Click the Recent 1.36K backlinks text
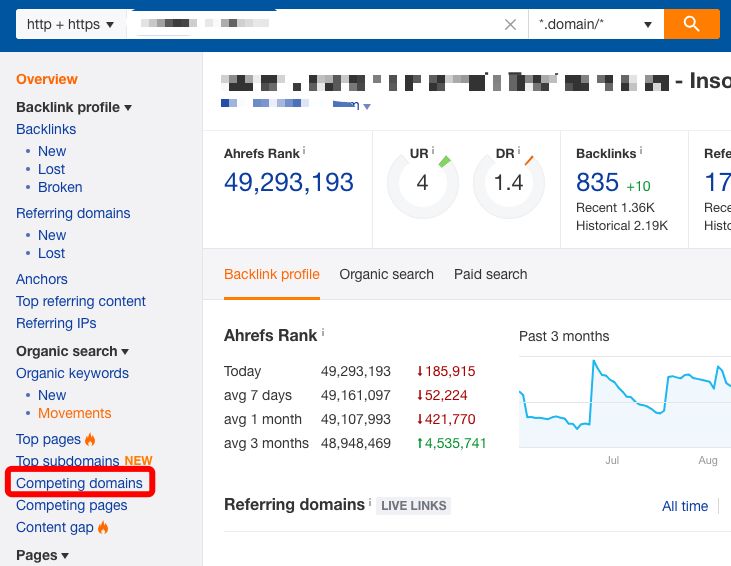 click(615, 207)
